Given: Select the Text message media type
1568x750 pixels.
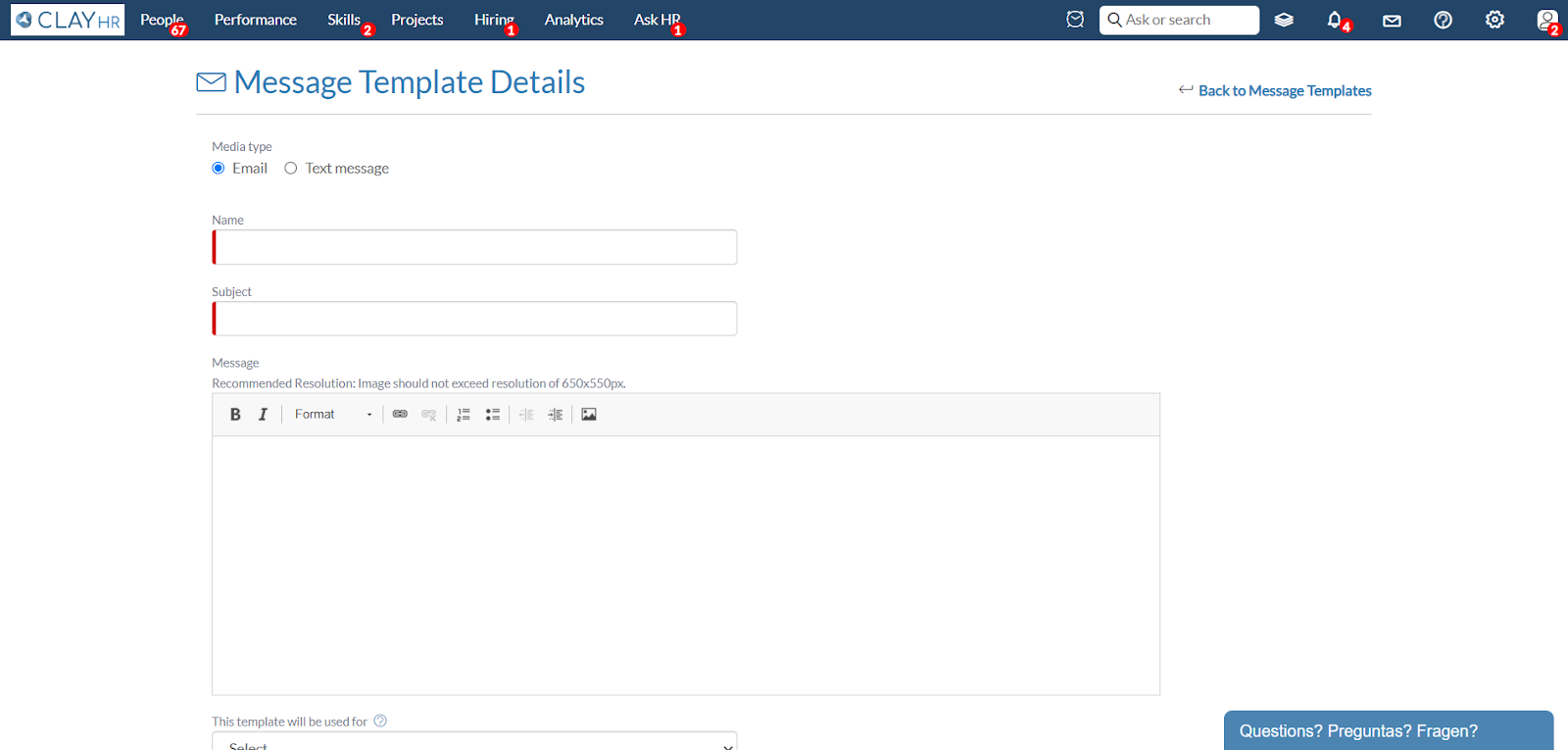Looking at the screenshot, I should coord(291,169).
